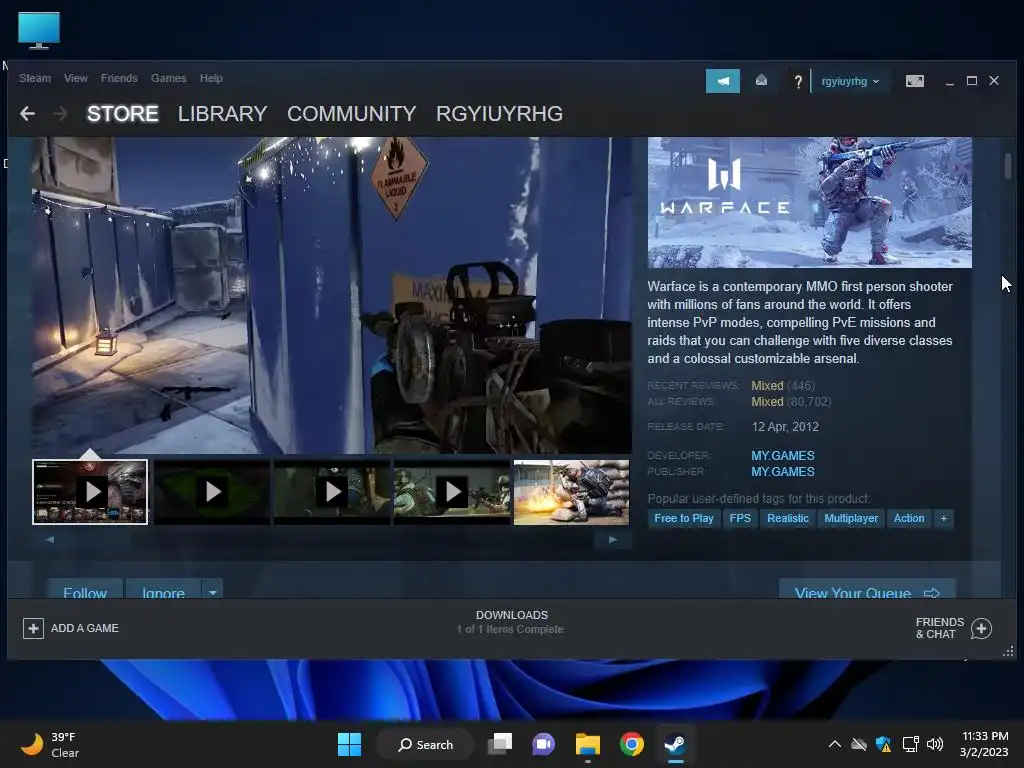Click the thumbnail strip right scroll arrow
The width and height of the screenshot is (1024, 768).
coord(612,539)
